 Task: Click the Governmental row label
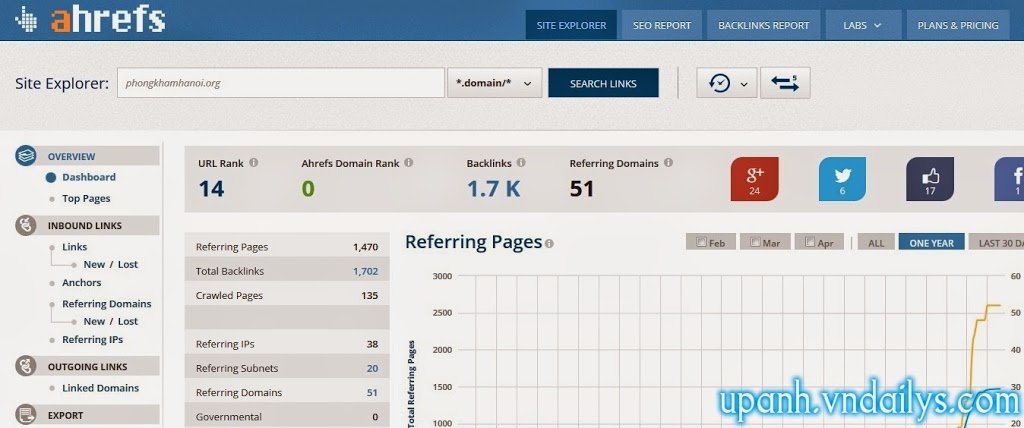point(229,417)
